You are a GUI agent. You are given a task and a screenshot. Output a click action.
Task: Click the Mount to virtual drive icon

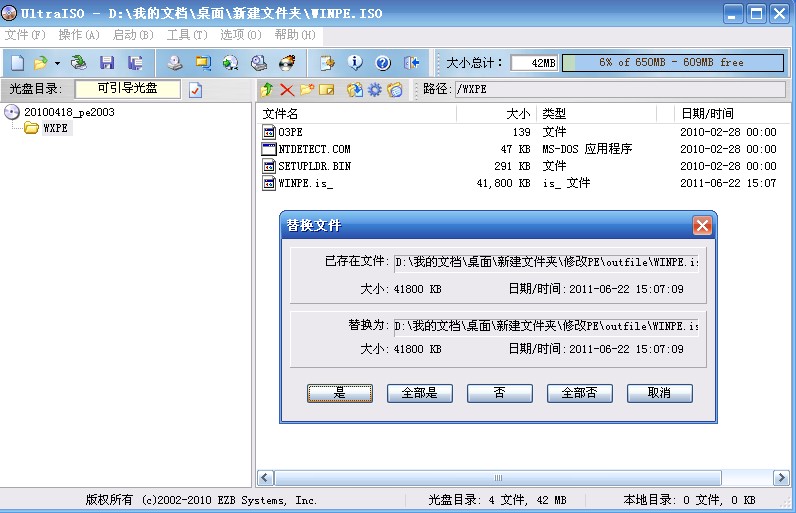[x=259, y=63]
